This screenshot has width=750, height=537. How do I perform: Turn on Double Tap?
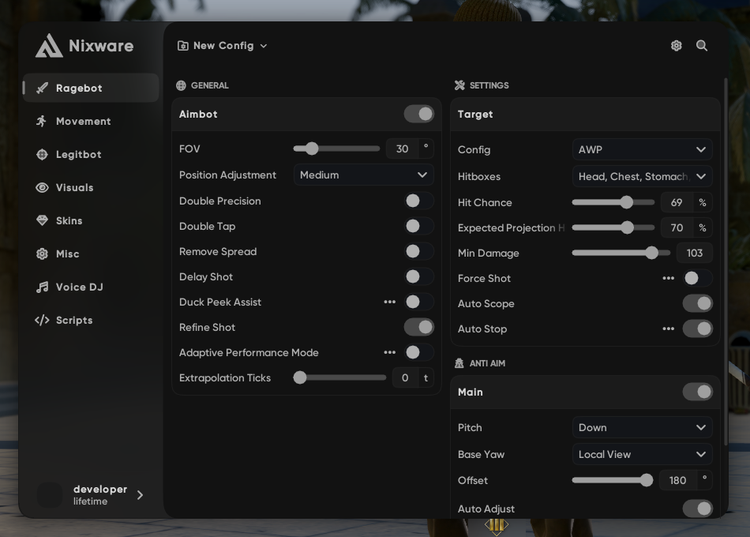(x=419, y=226)
